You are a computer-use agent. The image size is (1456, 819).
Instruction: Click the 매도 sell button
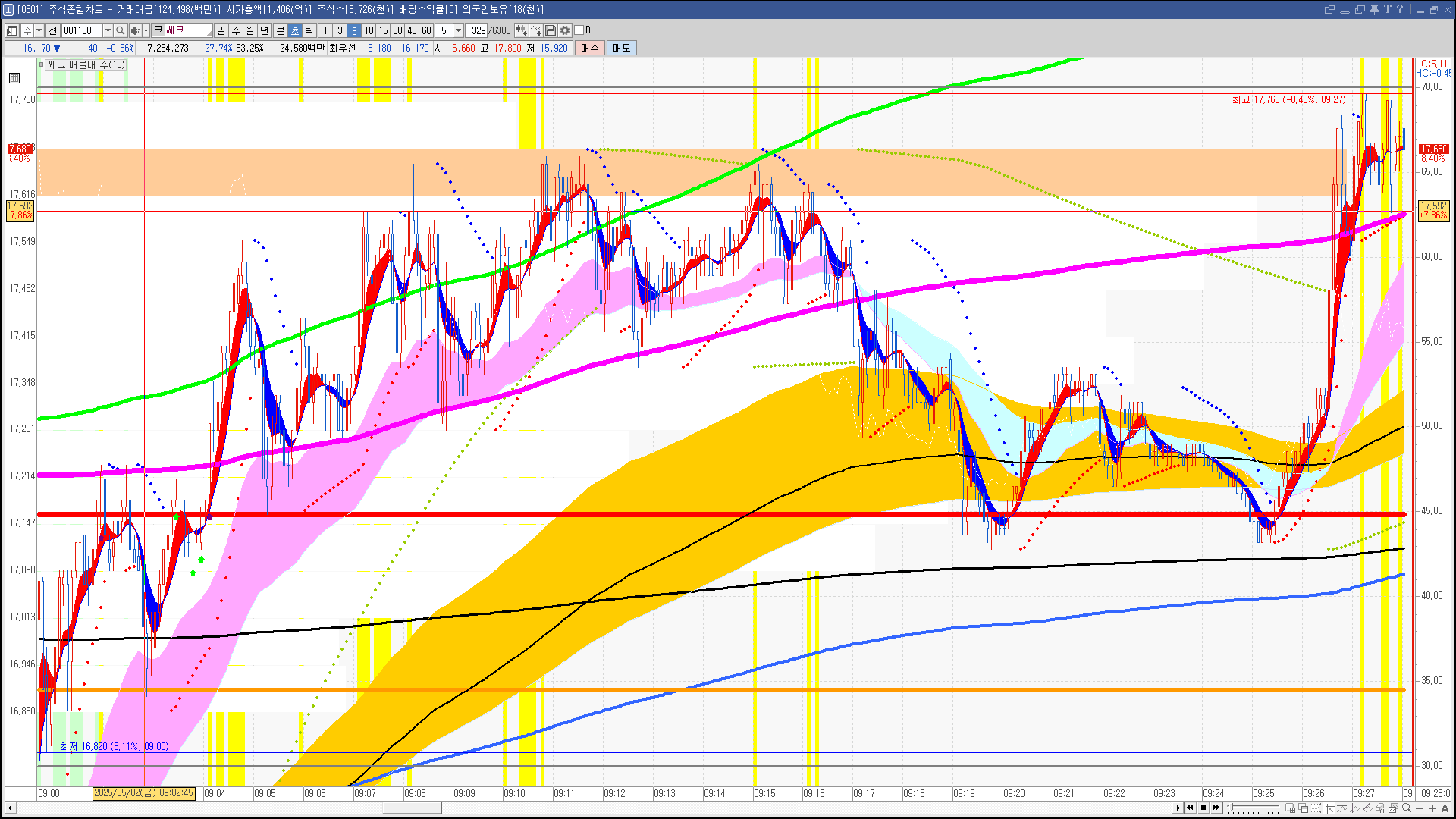coord(621,48)
